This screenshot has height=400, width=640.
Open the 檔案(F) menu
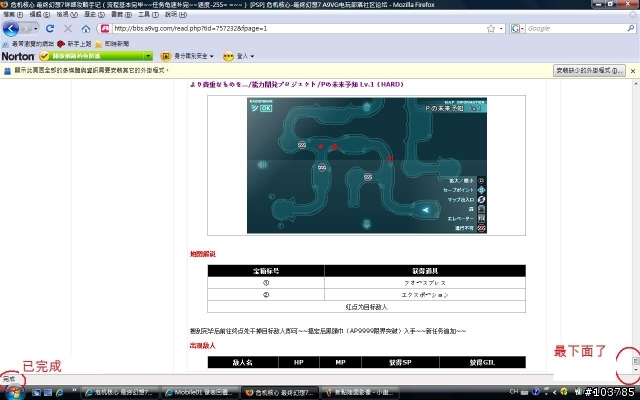point(13,14)
